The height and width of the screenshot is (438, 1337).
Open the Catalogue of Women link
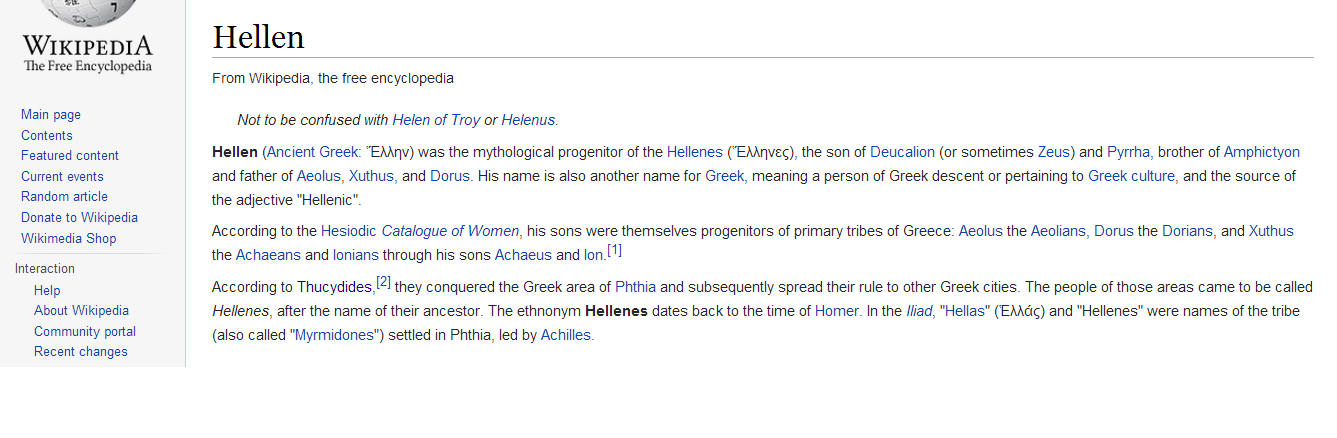tap(450, 231)
